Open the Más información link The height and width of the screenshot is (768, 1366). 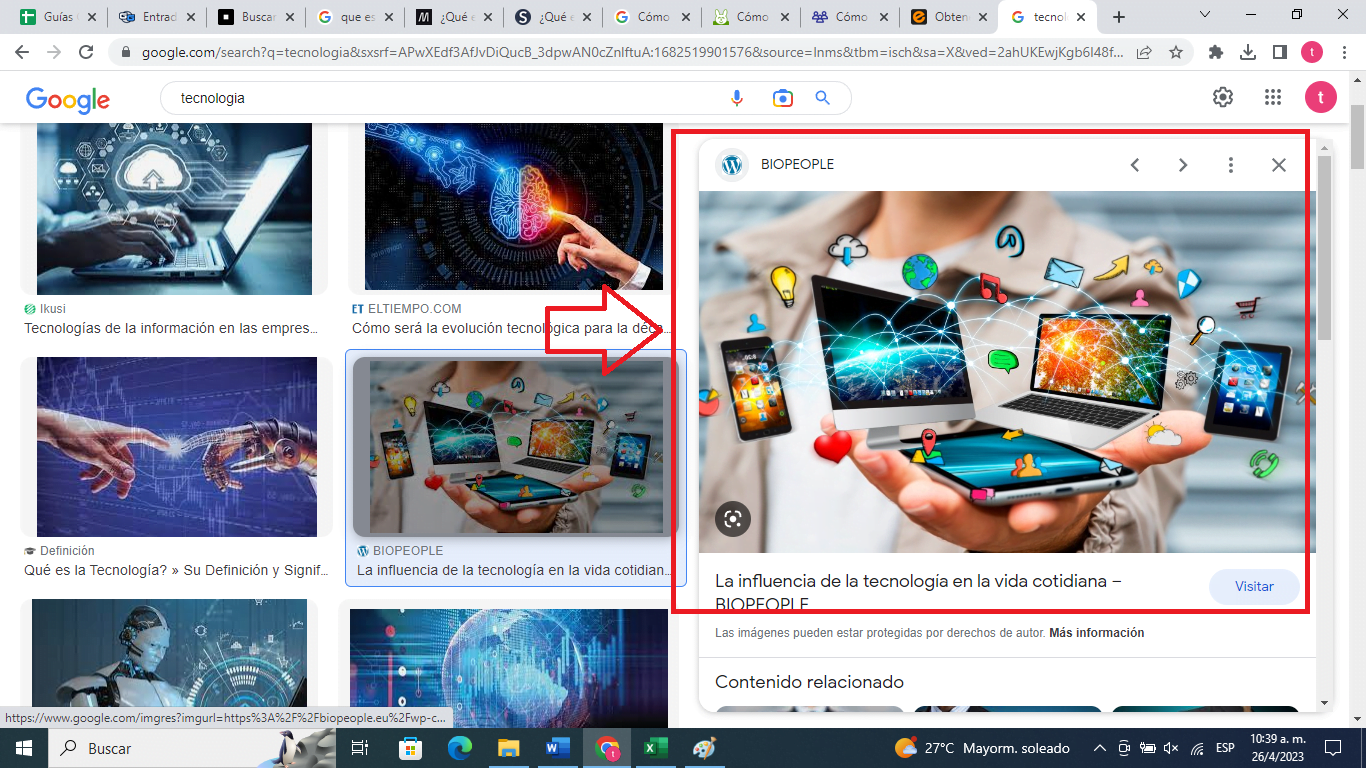1096,632
